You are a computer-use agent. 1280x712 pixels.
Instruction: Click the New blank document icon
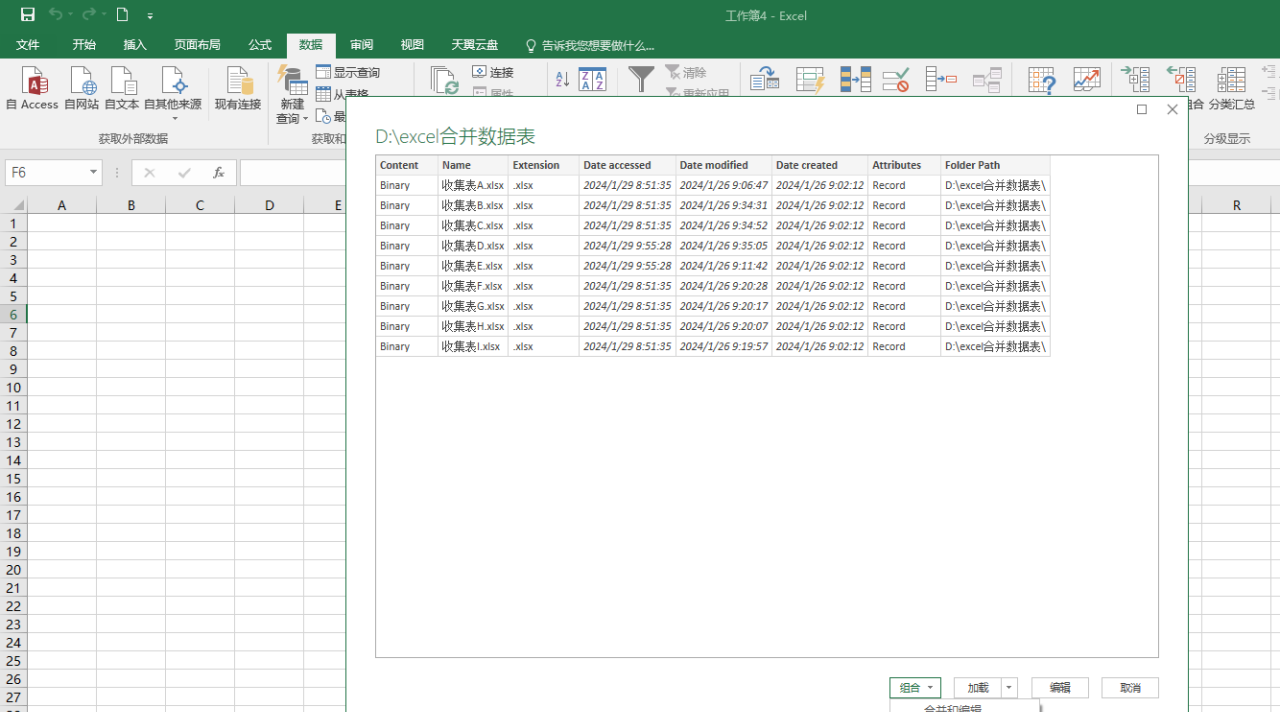(x=122, y=15)
